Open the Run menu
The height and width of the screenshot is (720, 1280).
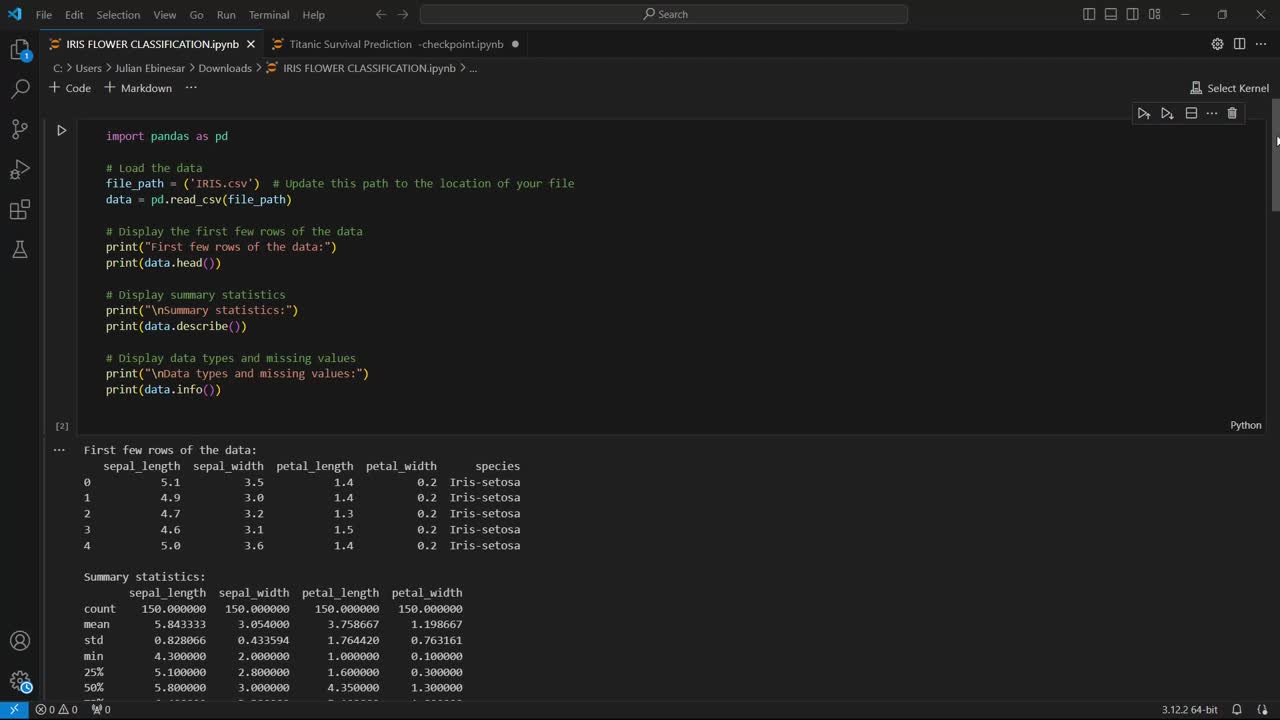click(226, 15)
